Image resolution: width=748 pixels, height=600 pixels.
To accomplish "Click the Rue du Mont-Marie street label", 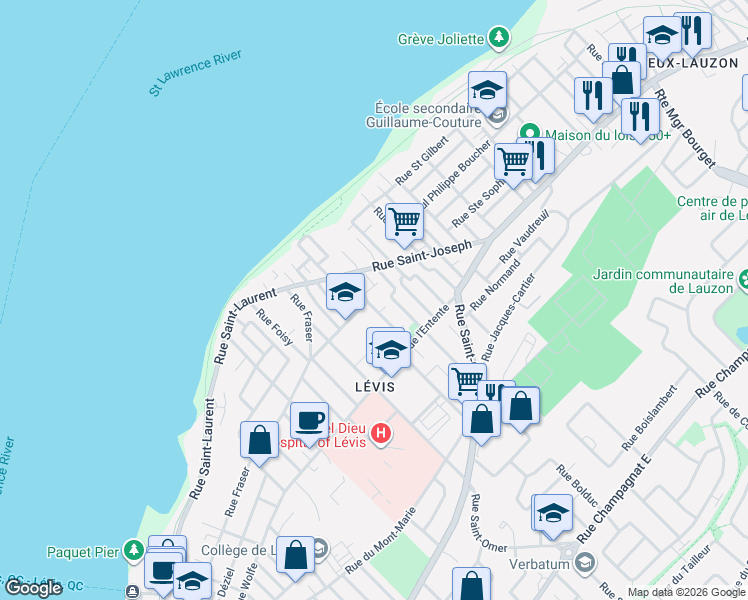I will [x=380, y=540].
